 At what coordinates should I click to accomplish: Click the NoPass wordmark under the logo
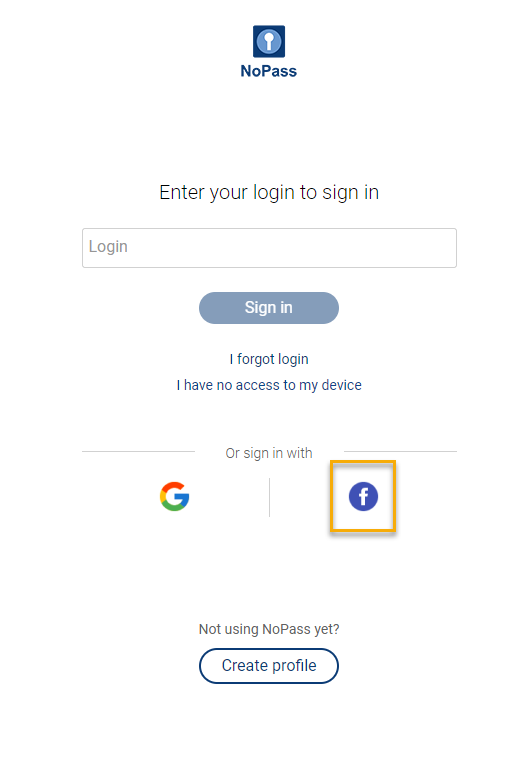(269, 71)
